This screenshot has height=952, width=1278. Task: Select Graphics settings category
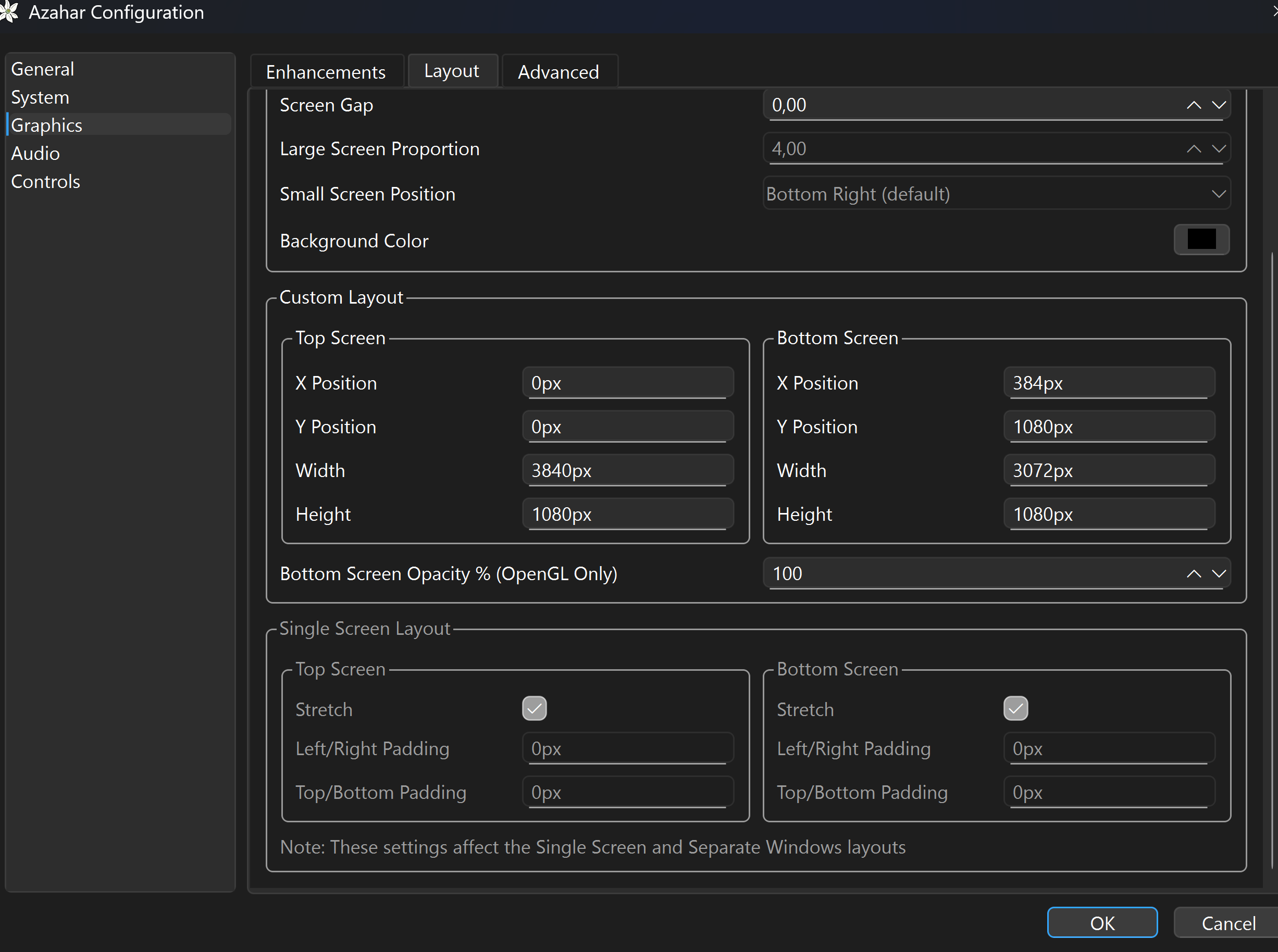tap(119, 125)
